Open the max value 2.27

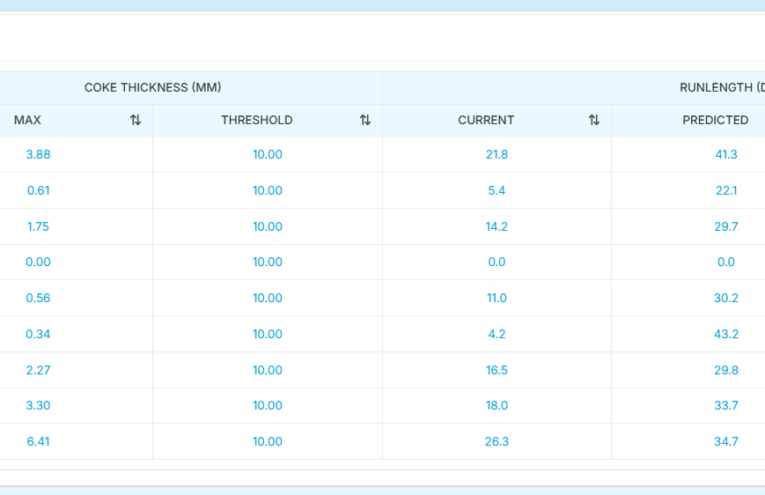tap(38, 370)
